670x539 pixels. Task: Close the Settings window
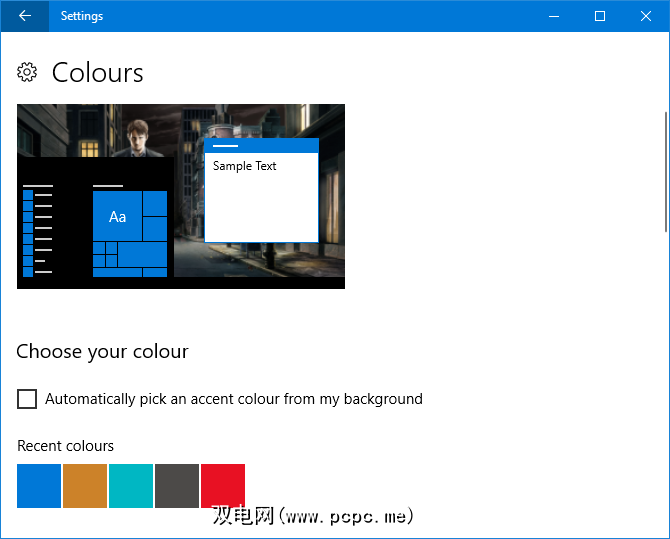point(645,16)
